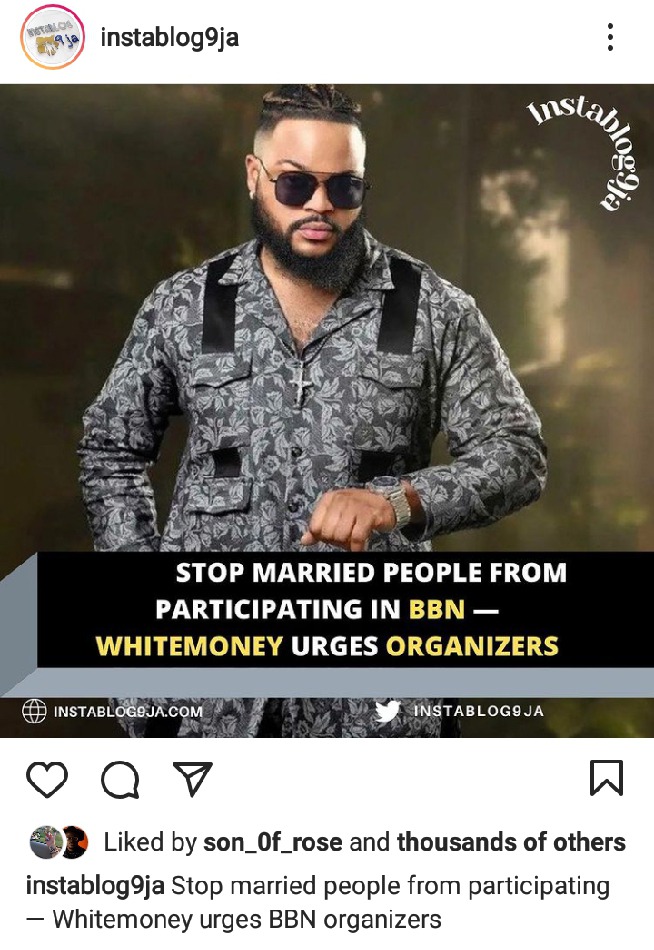The image size is (654, 950).
Task: Tap instablog9ja name in caption
Action: (95, 886)
